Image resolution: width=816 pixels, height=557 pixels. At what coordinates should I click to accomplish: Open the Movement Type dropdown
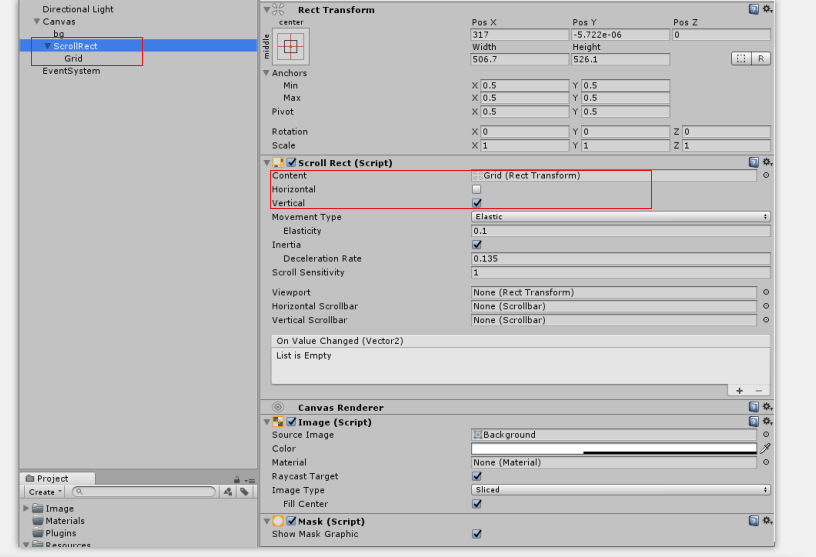(x=620, y=217)
